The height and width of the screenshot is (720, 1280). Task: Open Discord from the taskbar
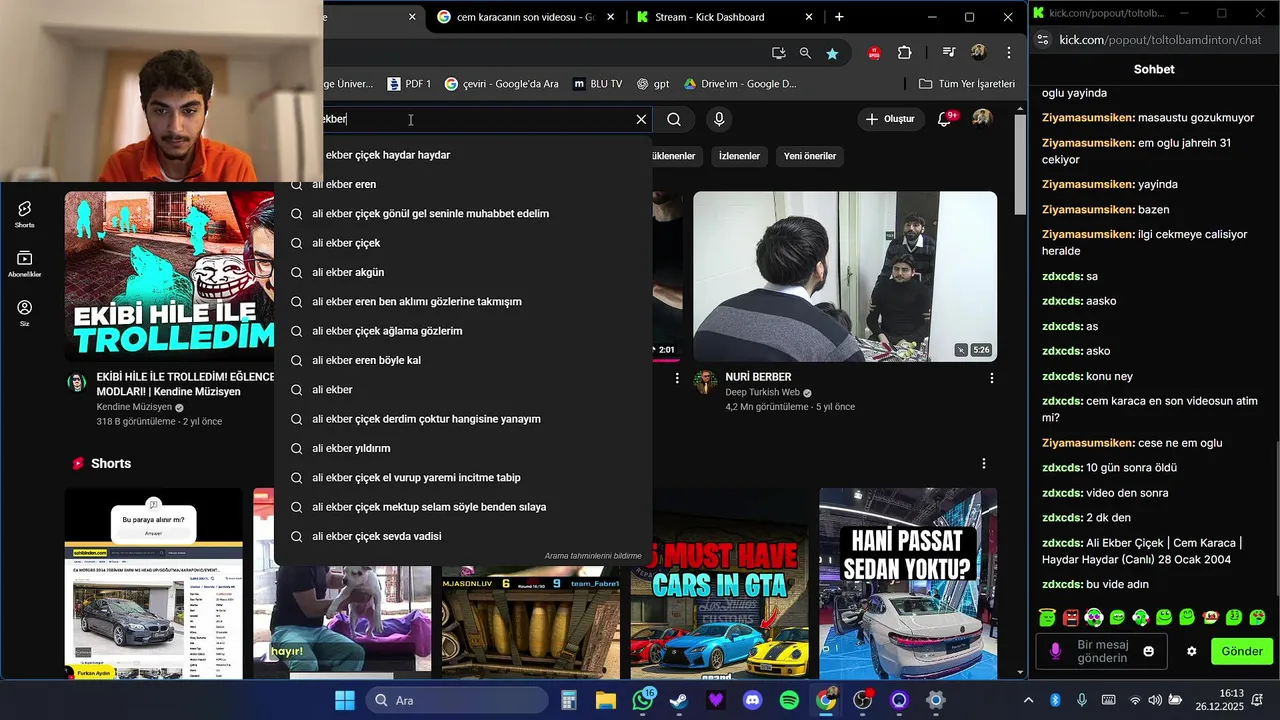752,700
